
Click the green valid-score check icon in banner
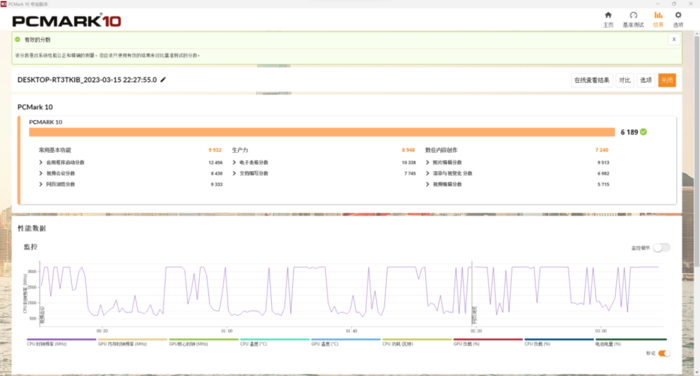point(17,39)
